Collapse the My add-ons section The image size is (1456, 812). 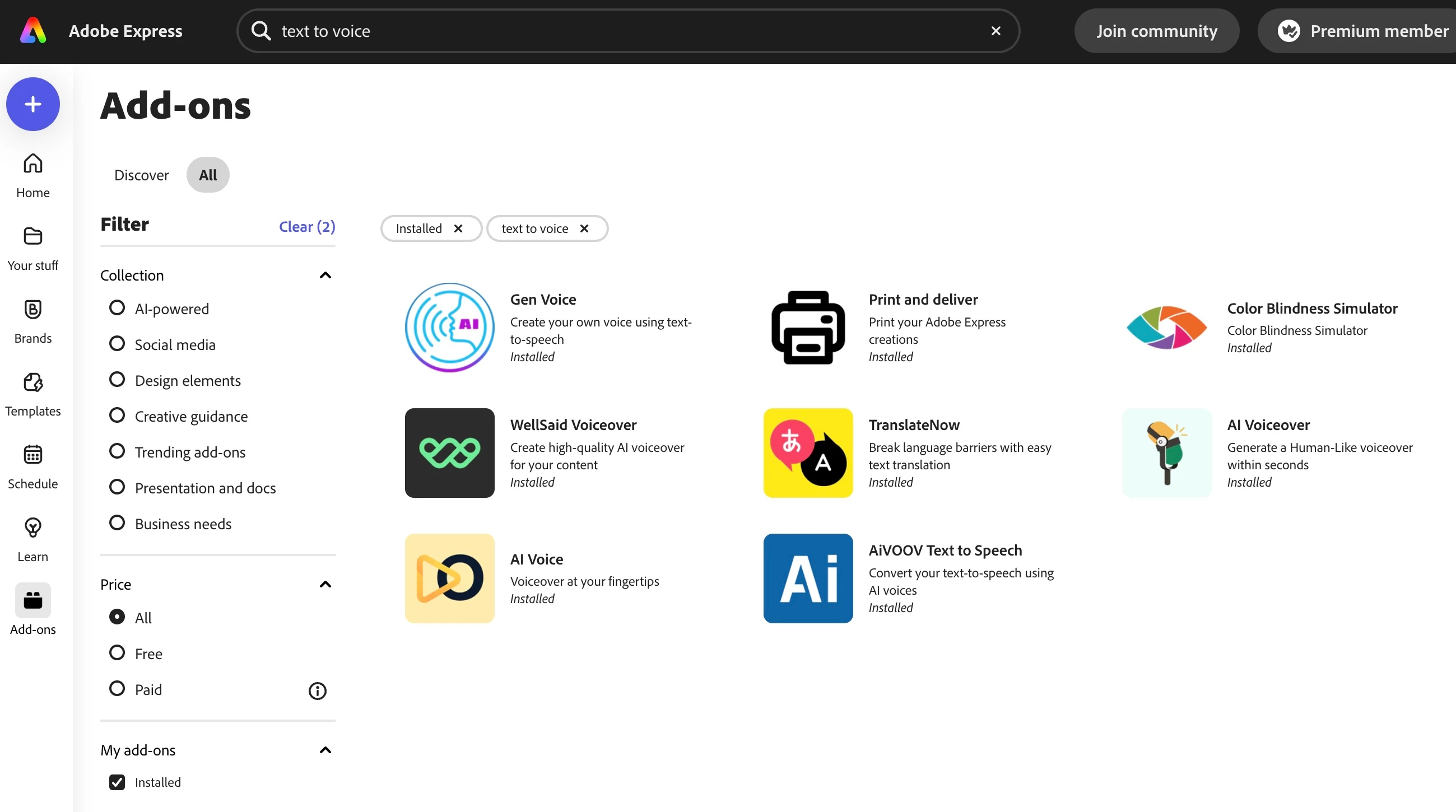325,750
